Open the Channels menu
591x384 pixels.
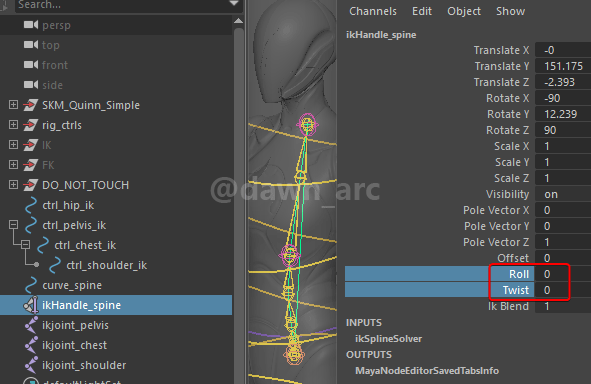(373, 11)
